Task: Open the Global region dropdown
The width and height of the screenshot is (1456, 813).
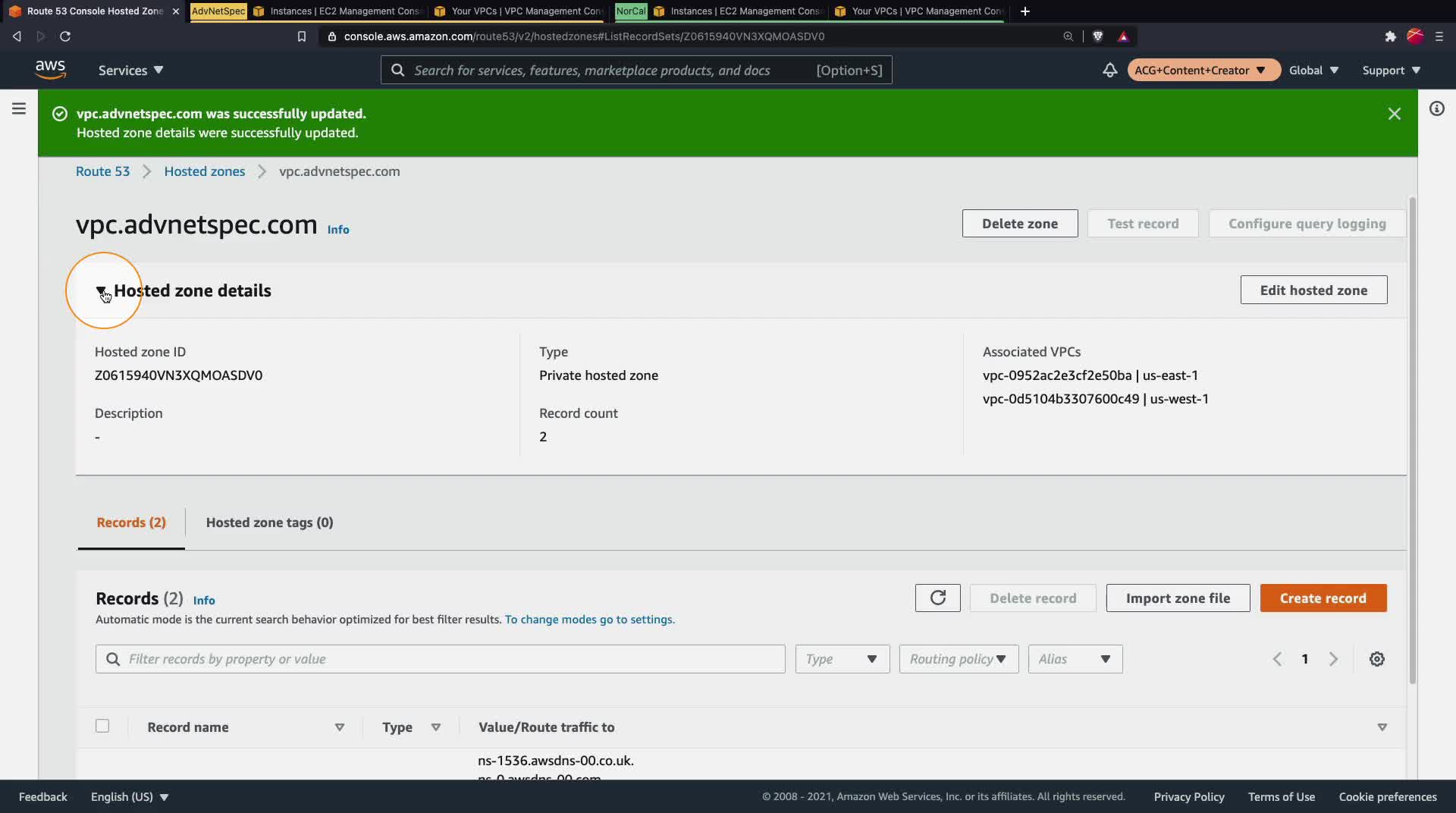Action: coord(1313,70)
